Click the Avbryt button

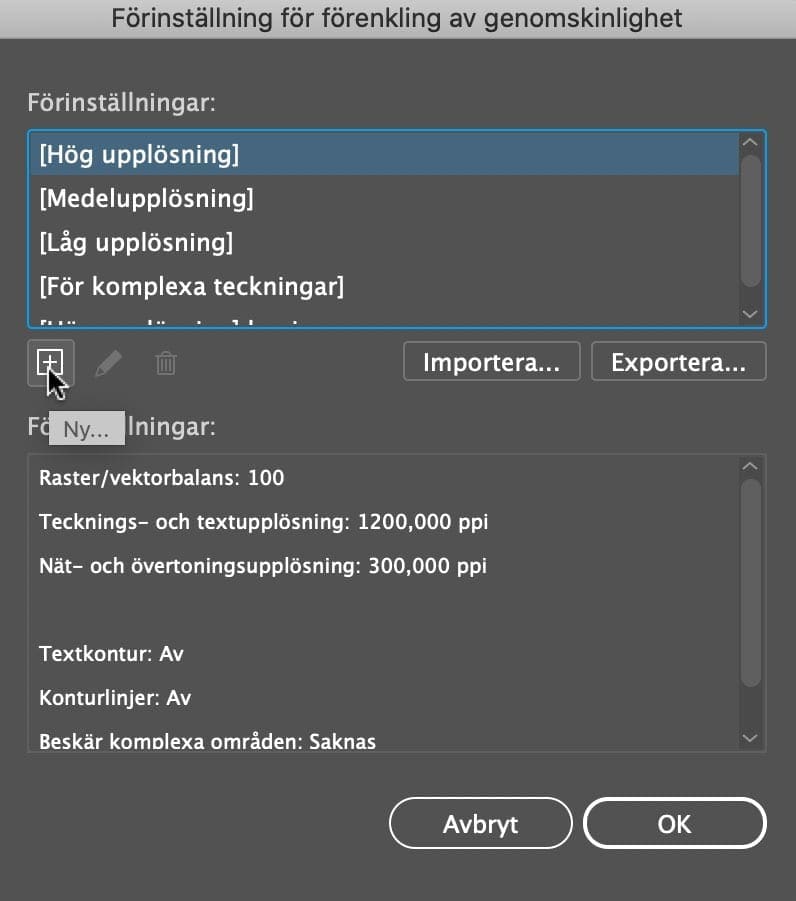(480, 823)
